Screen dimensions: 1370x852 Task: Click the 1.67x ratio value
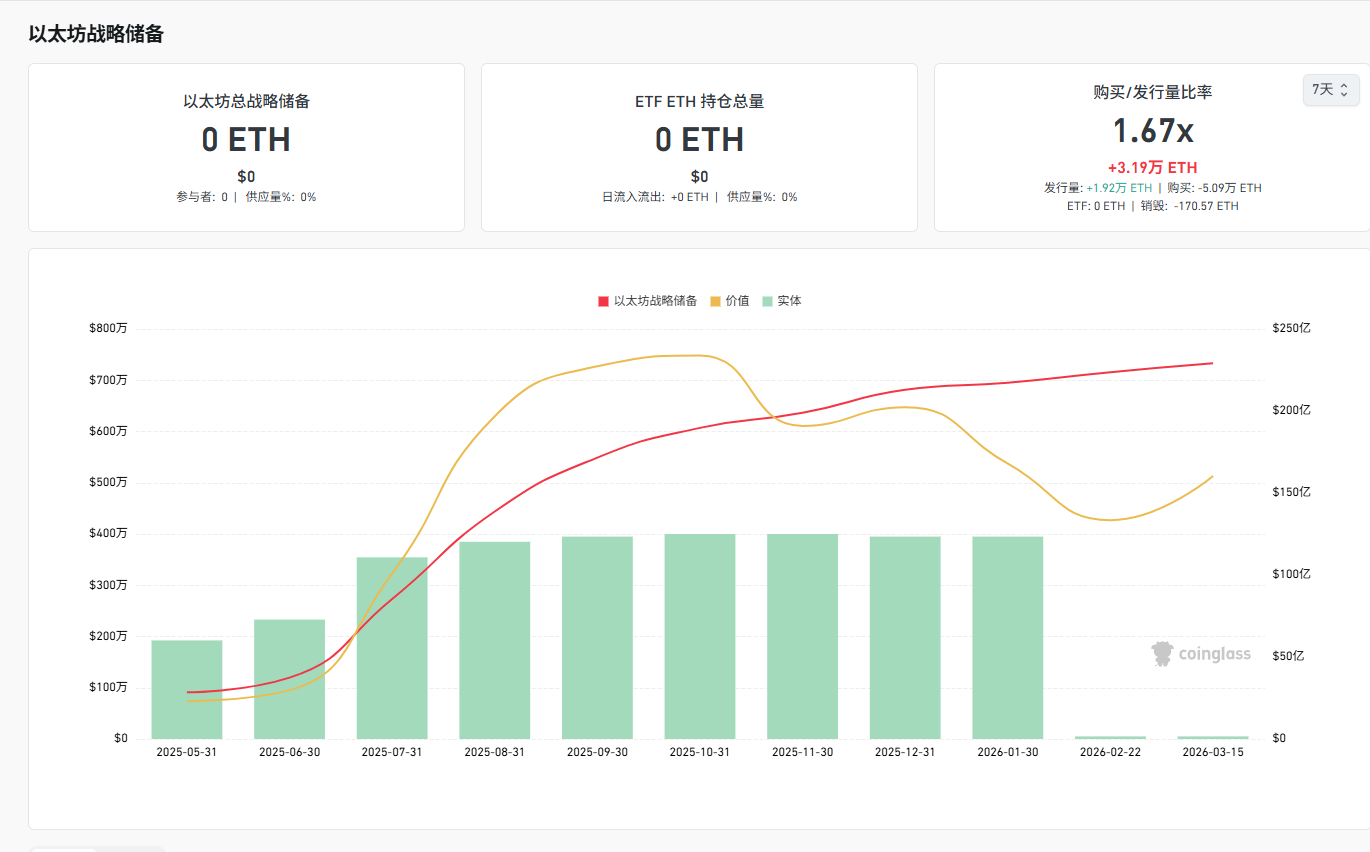tap(1152, 130)
